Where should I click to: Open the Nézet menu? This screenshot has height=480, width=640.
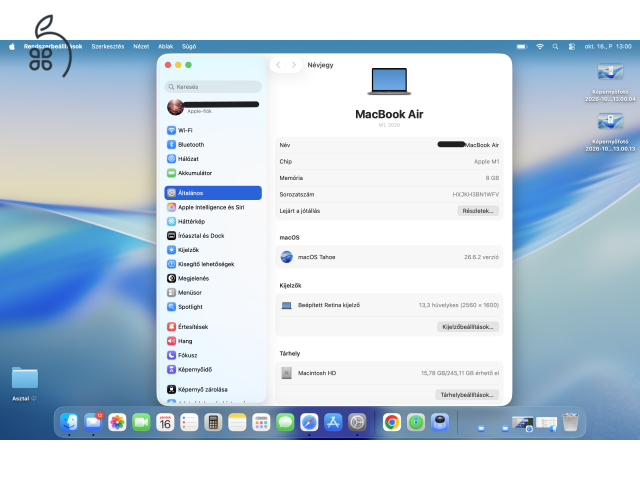point(141,47)
